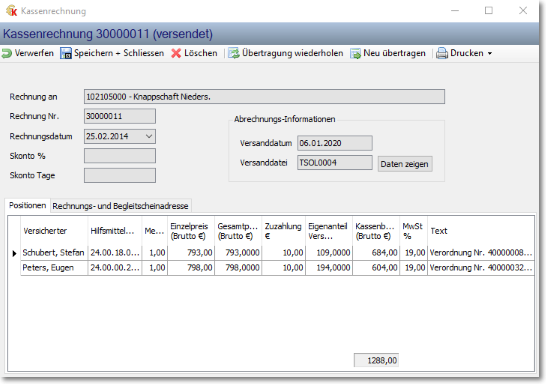Select row indicator arrow for Schubert row
The height and width of the screenshot is (384, 546).
click(14, 253)
